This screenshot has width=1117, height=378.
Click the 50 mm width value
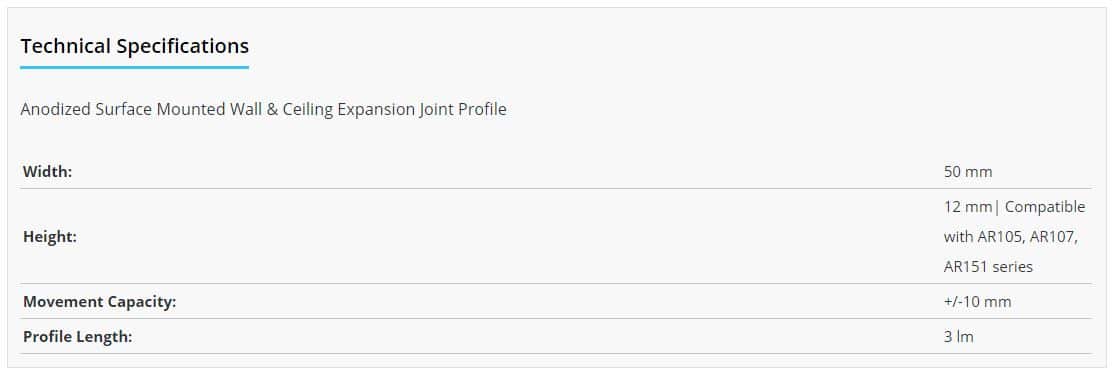[967, 172]
